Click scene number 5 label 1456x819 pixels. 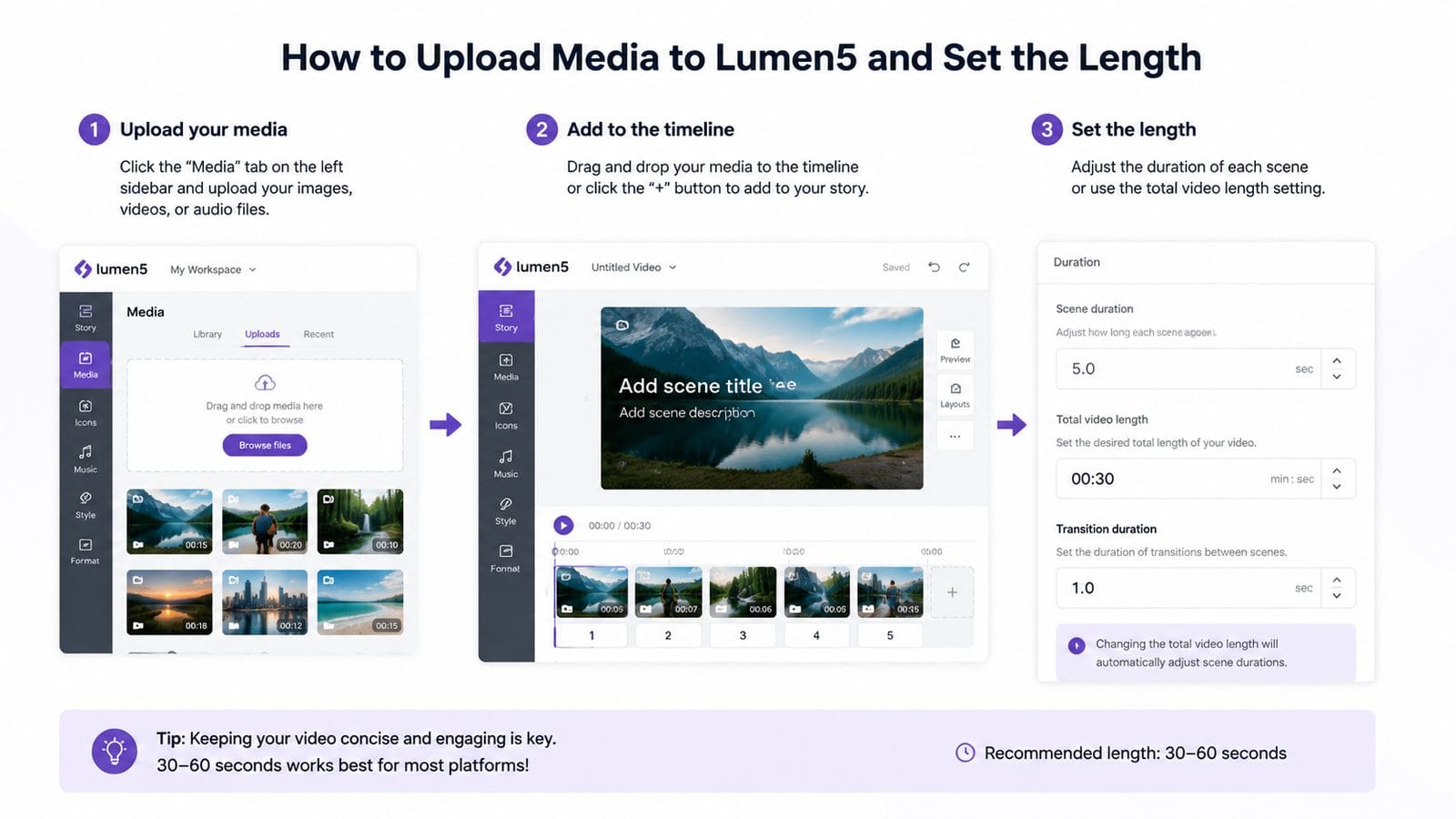pos(890,635)
